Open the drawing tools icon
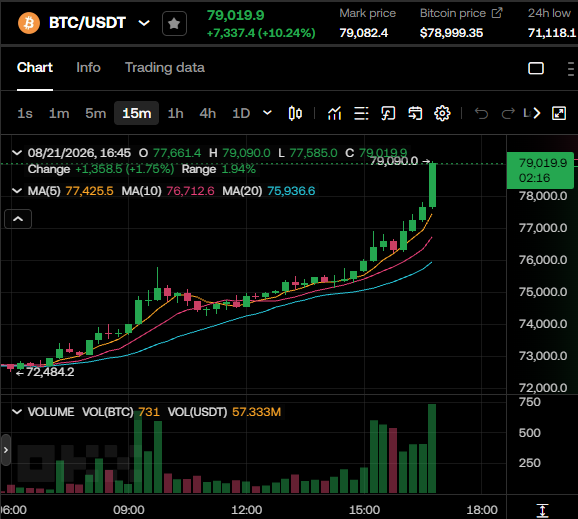The height and width of the screenshot is (519, 578). click(x=388, y=113)
